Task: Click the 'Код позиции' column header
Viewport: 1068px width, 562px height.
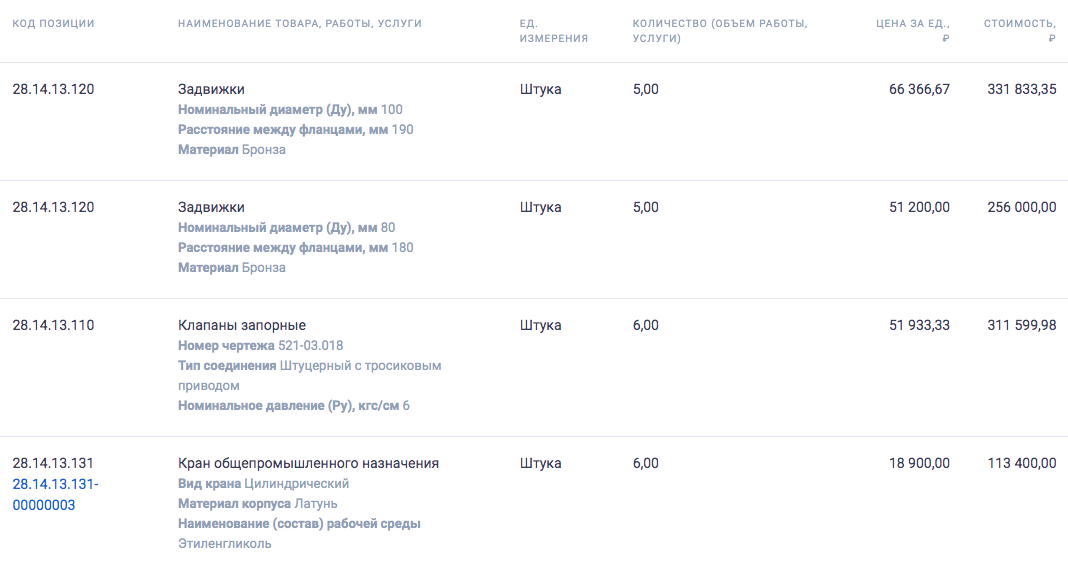Action: (x=53, y=23)
